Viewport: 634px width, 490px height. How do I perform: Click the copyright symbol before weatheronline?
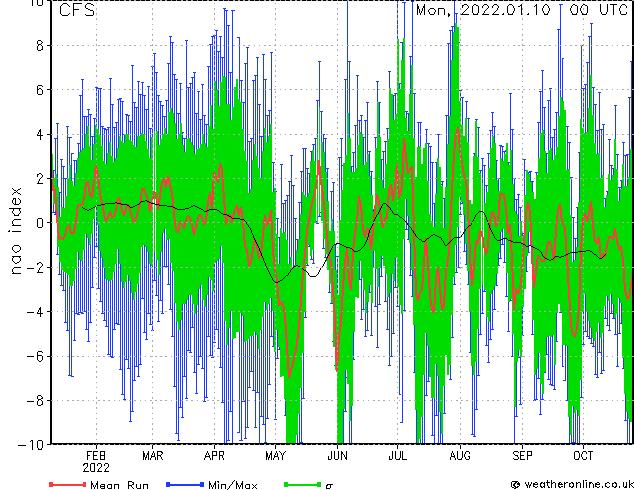pos(515,484)
